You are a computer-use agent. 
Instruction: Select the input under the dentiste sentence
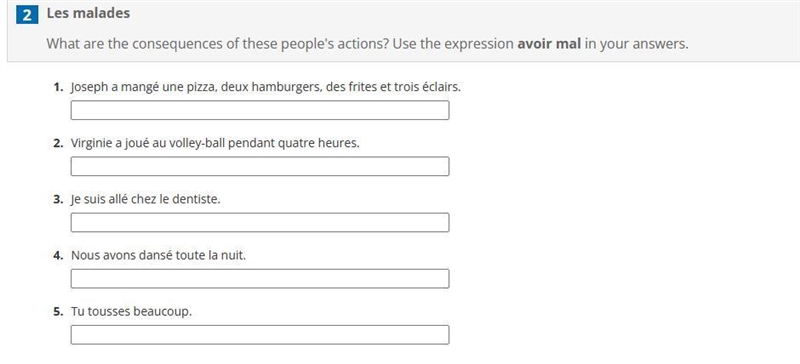260,223
